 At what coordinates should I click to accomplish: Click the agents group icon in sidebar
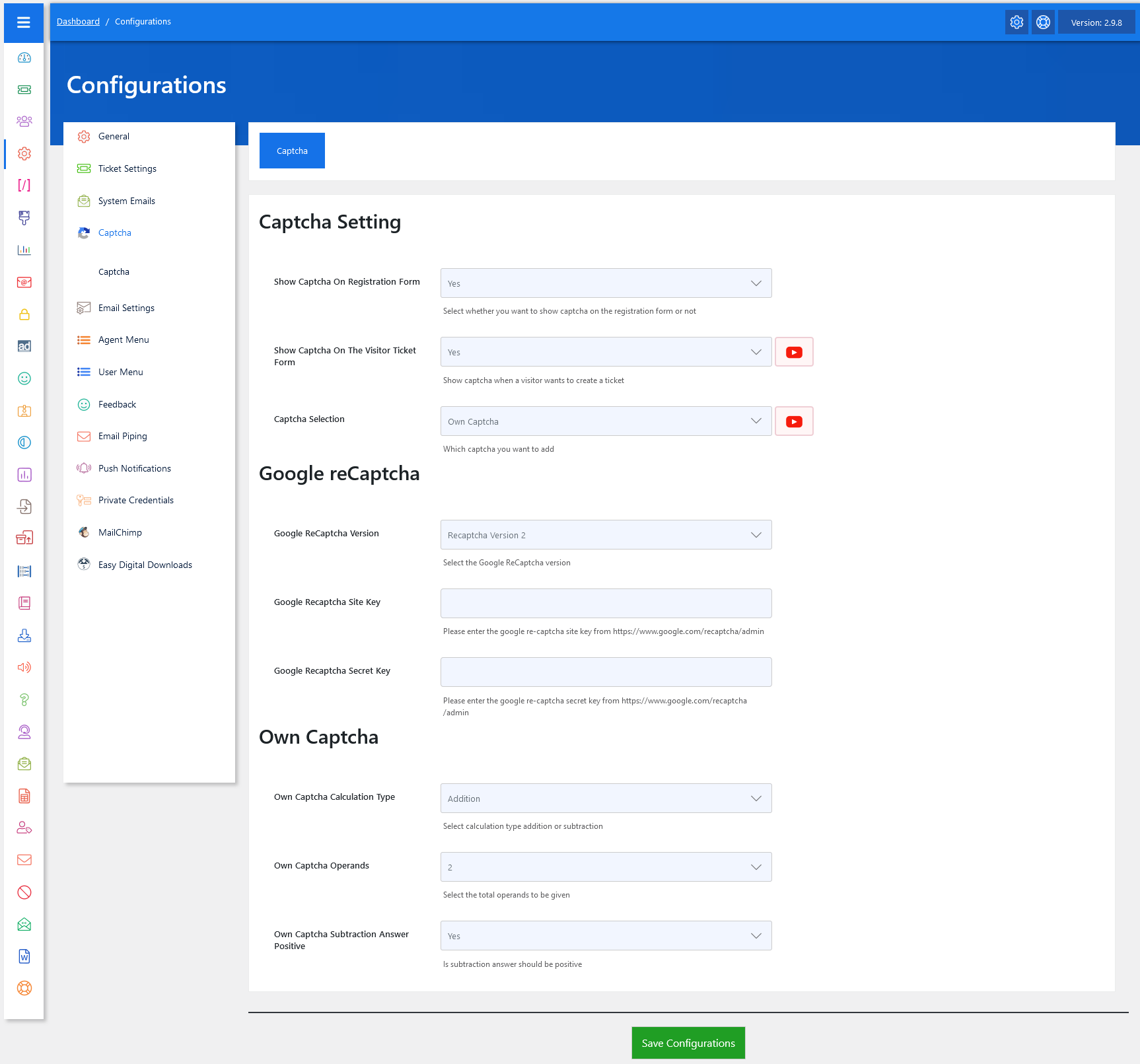(24, 122)
